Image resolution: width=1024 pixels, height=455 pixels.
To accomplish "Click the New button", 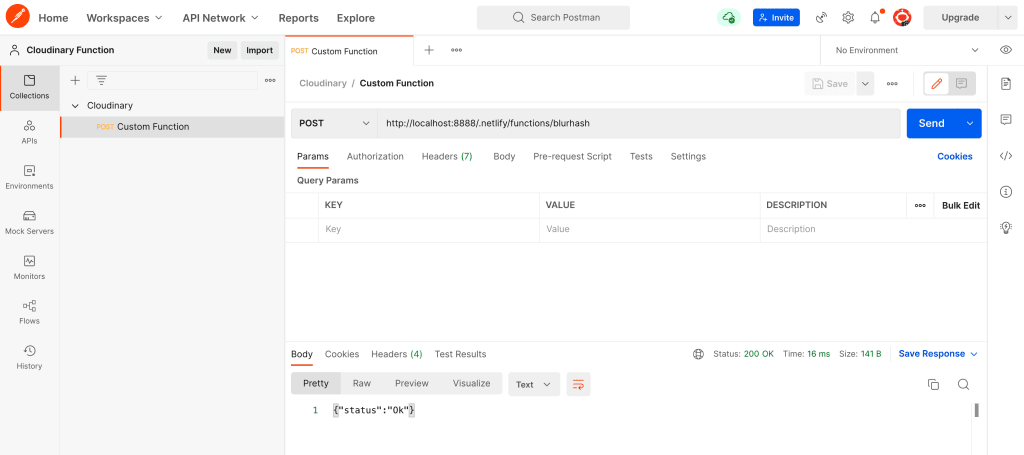I will point(222,50).
